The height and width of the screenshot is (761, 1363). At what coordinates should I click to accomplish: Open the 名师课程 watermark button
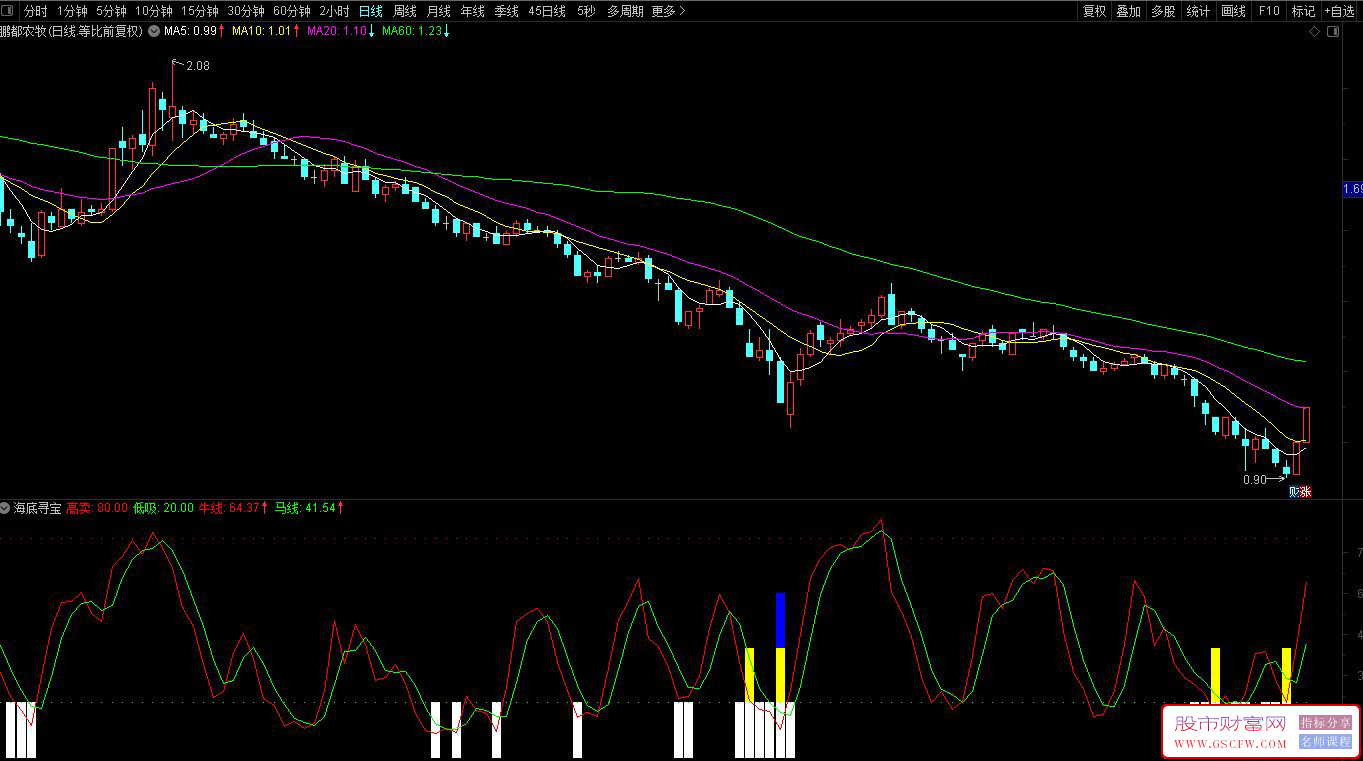tap(1325, 742)
